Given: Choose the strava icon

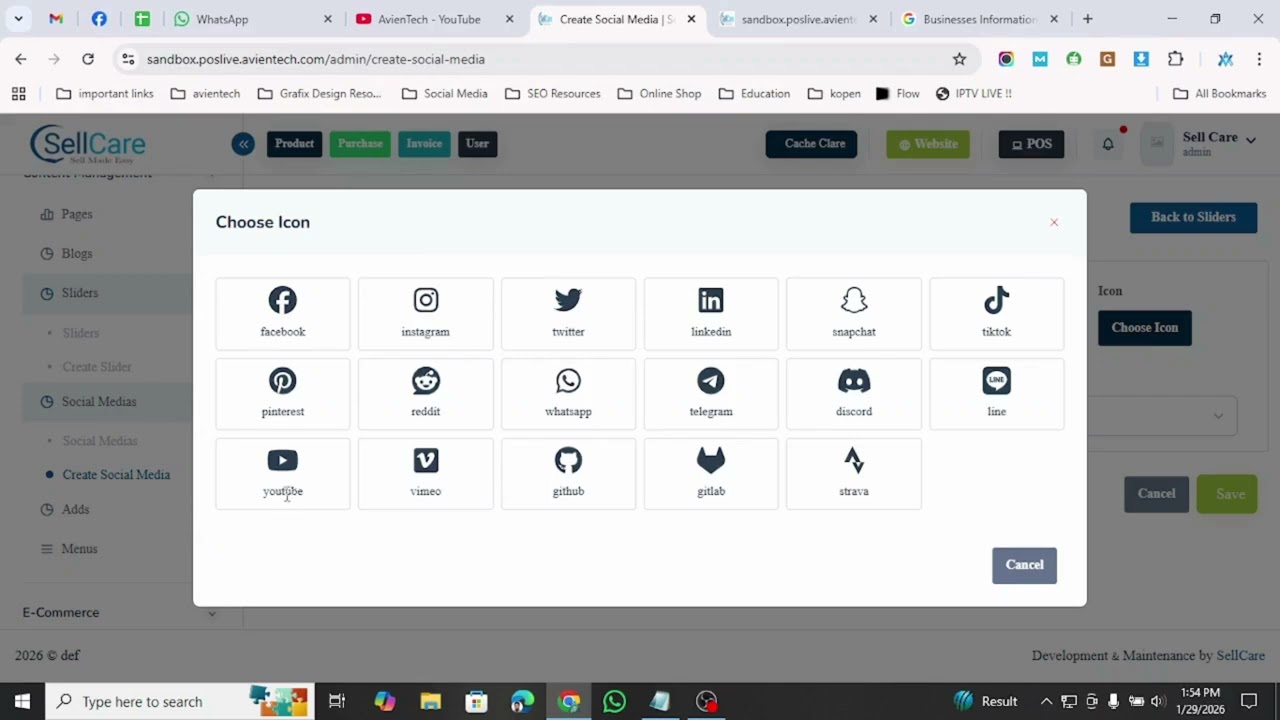Looking at the screenshot, I should [854, 474].
